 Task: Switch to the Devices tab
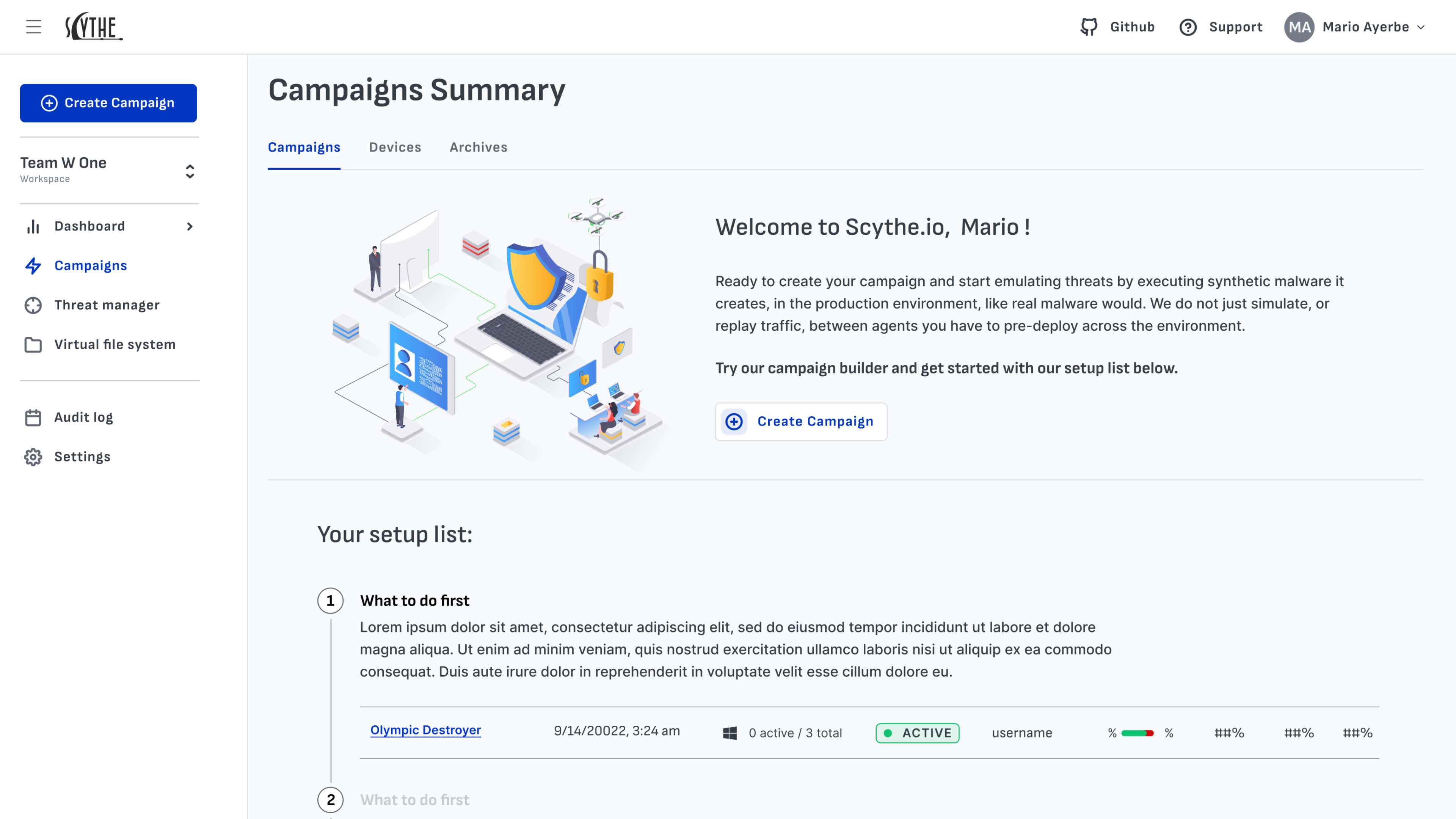pos(394,147)
